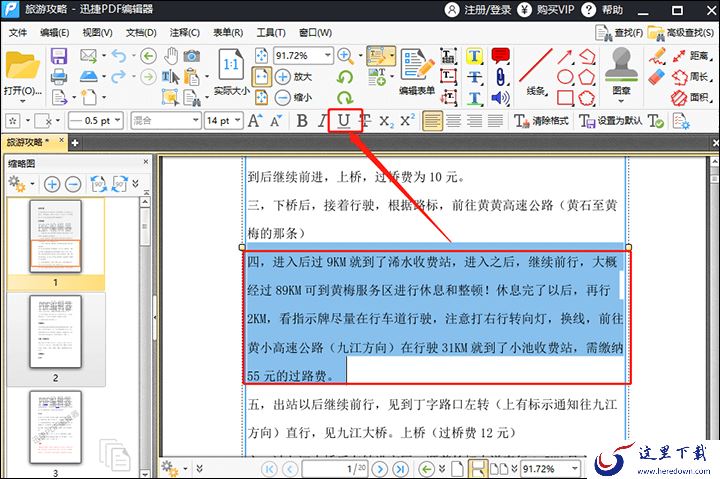Image resolution: width=720 pixels, height=479 pixels.
Task: Click 清除格式 clear formatting button
Action: pyautogui.click(x=541, y=121)
